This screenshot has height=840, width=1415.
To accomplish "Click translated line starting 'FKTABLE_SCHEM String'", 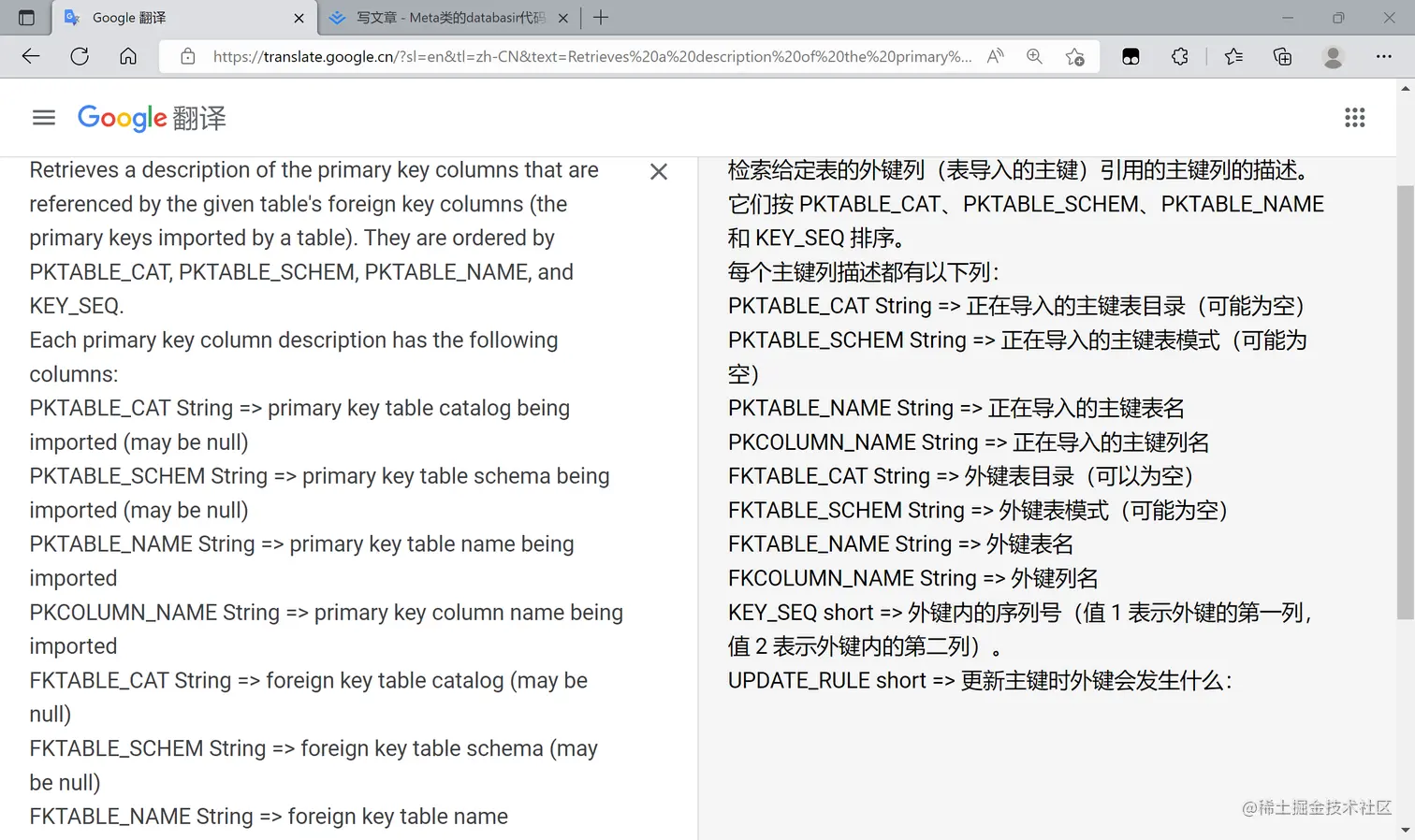I will point(979,510).
